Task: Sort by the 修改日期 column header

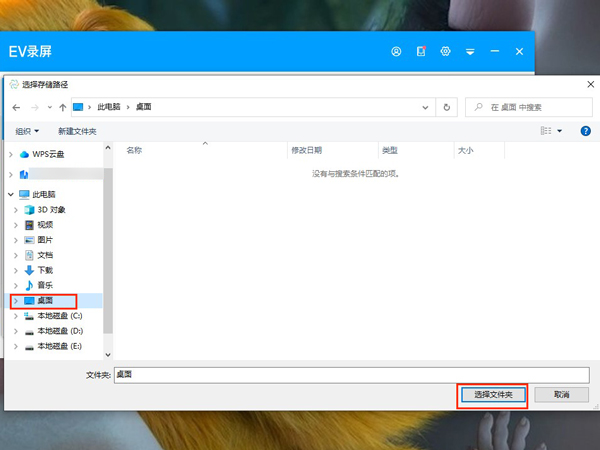Action: click(x=306, y=150)
